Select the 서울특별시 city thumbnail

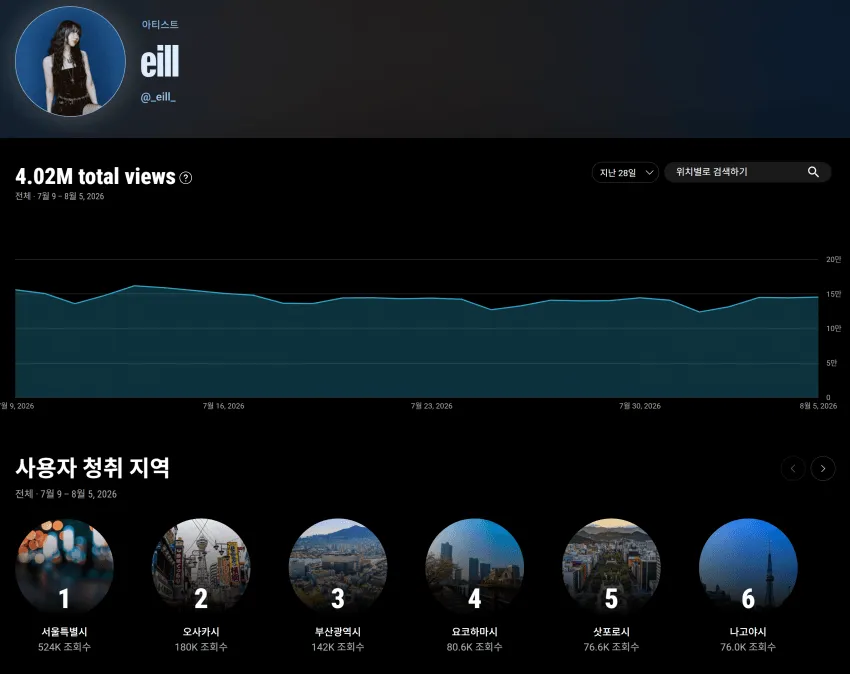[65, 567]
